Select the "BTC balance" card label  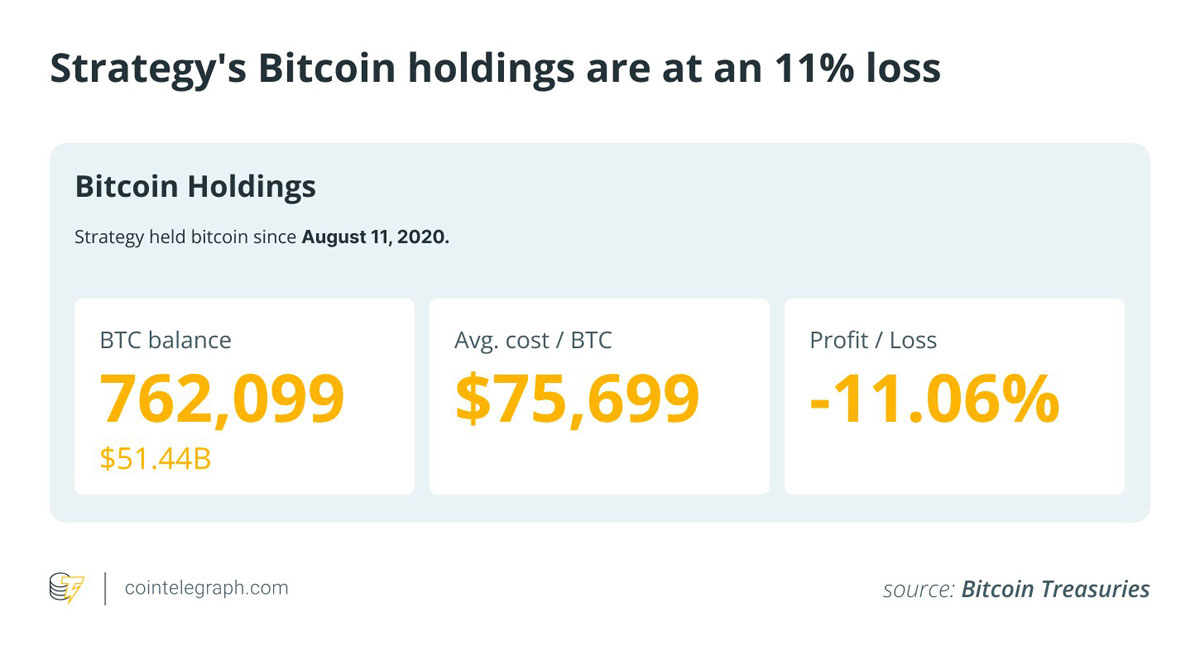(x=165, y=340)
